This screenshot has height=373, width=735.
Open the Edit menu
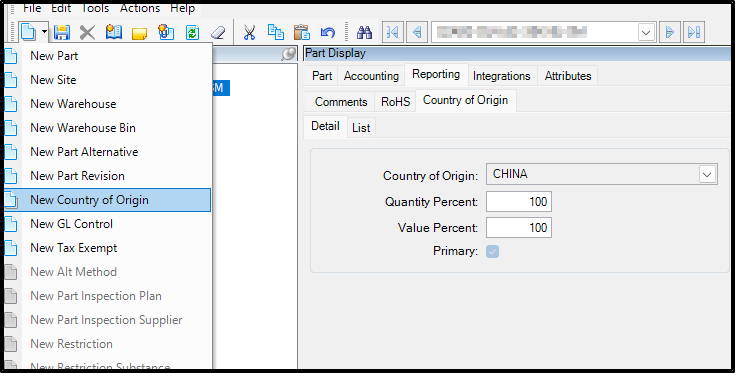point(61,8)
